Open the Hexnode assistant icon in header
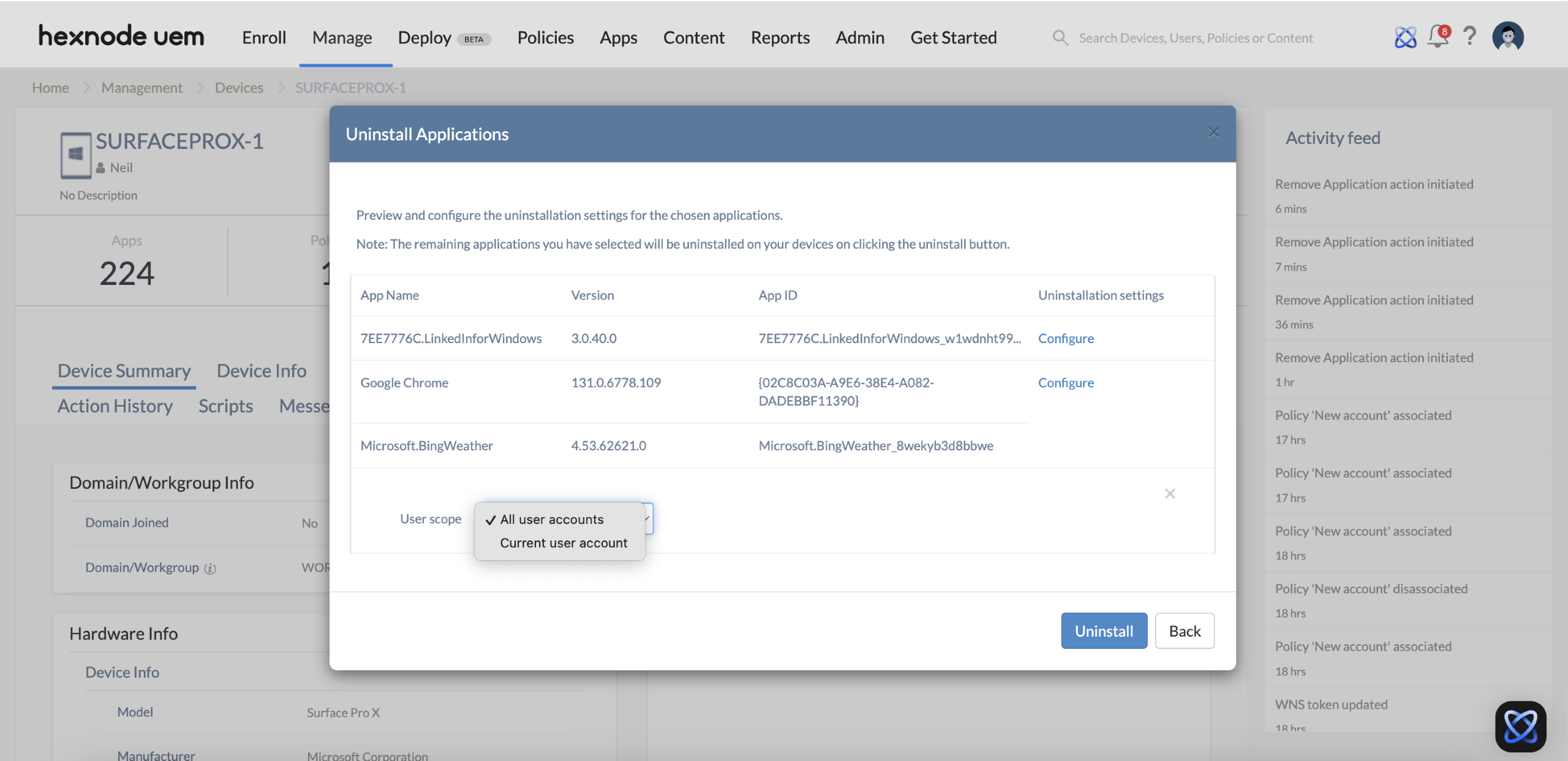This screenshot has height=761, width=1568. (1405, 37)
